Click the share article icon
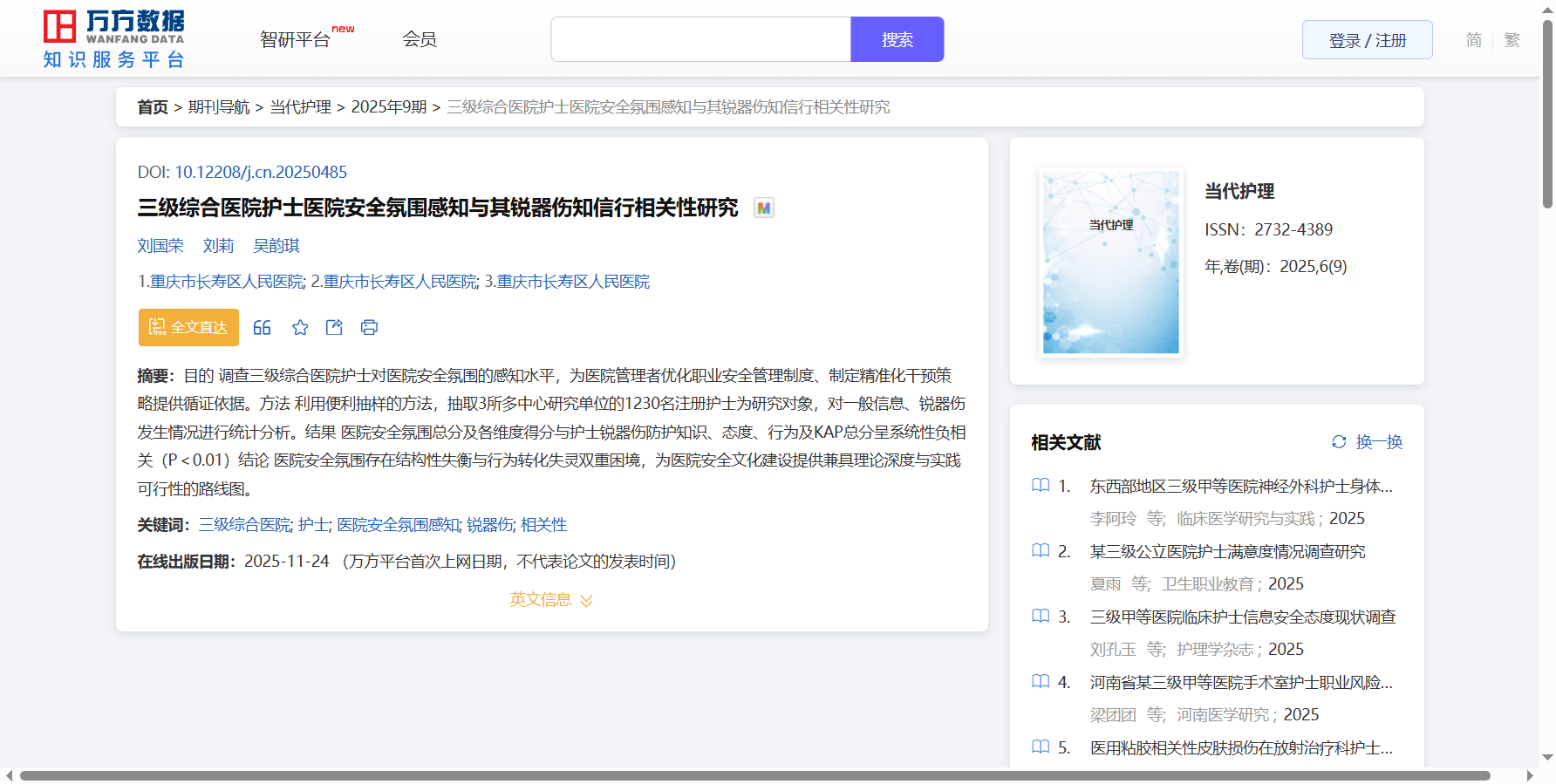The width and height of the screenshot is (1556, 784). click(334, 328)
